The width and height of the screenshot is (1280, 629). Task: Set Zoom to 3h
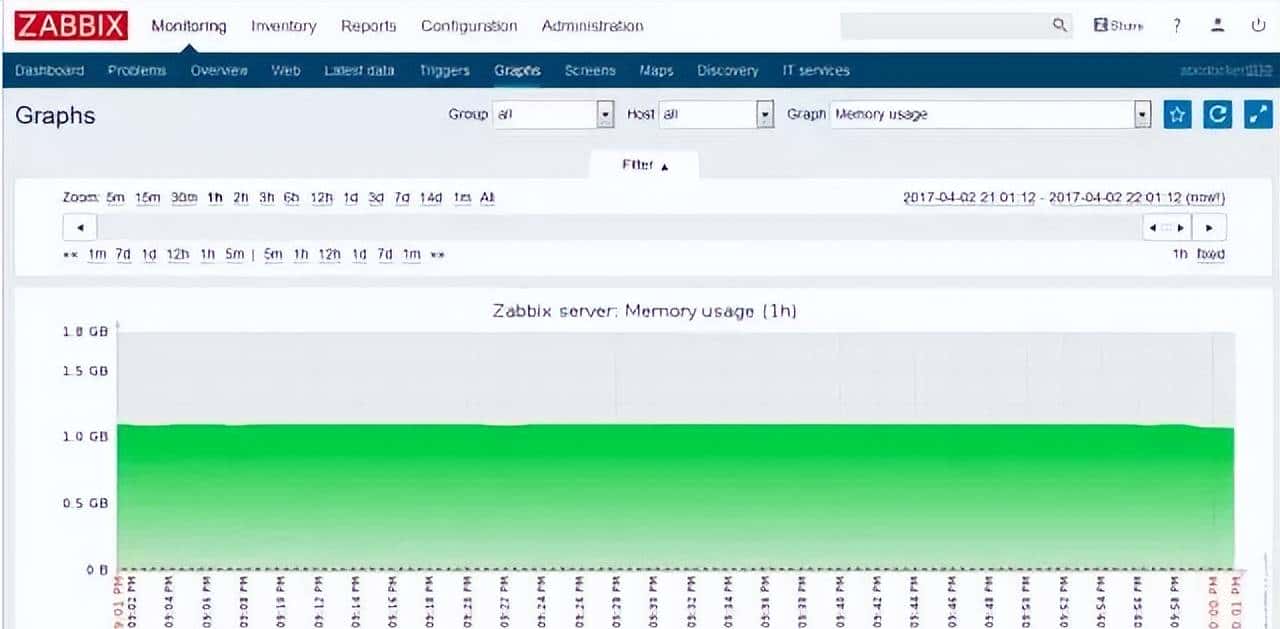point(266,198)
